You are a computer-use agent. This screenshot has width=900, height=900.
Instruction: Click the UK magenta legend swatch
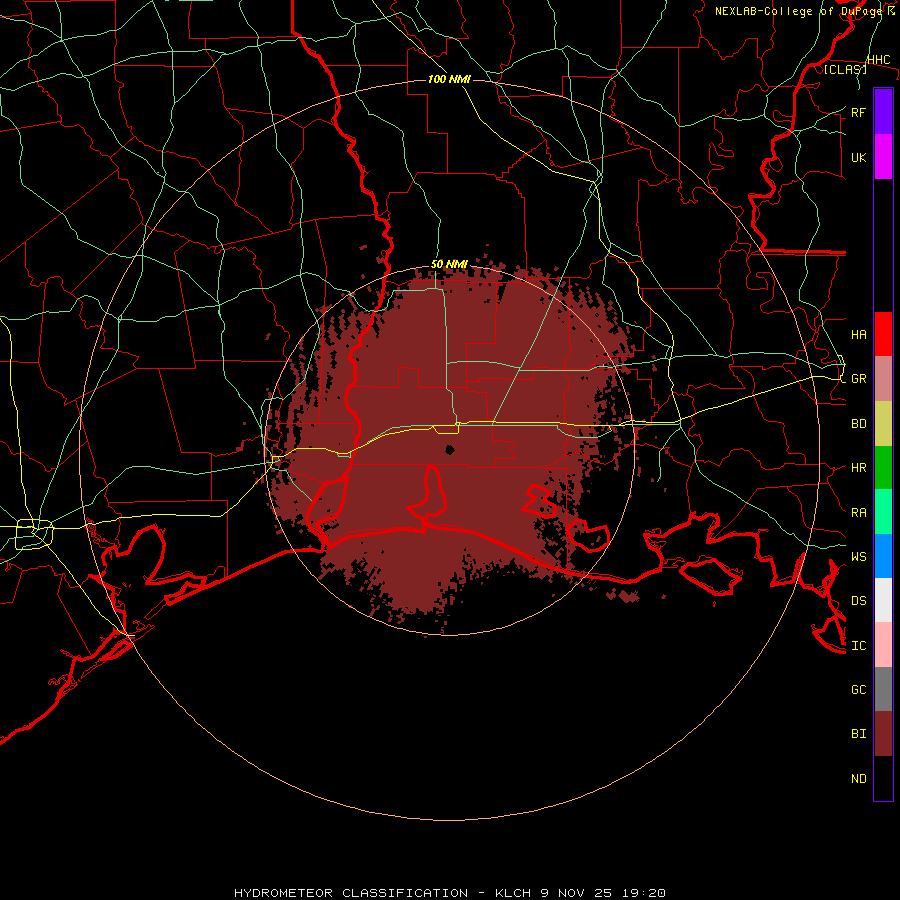click(883, 157)
